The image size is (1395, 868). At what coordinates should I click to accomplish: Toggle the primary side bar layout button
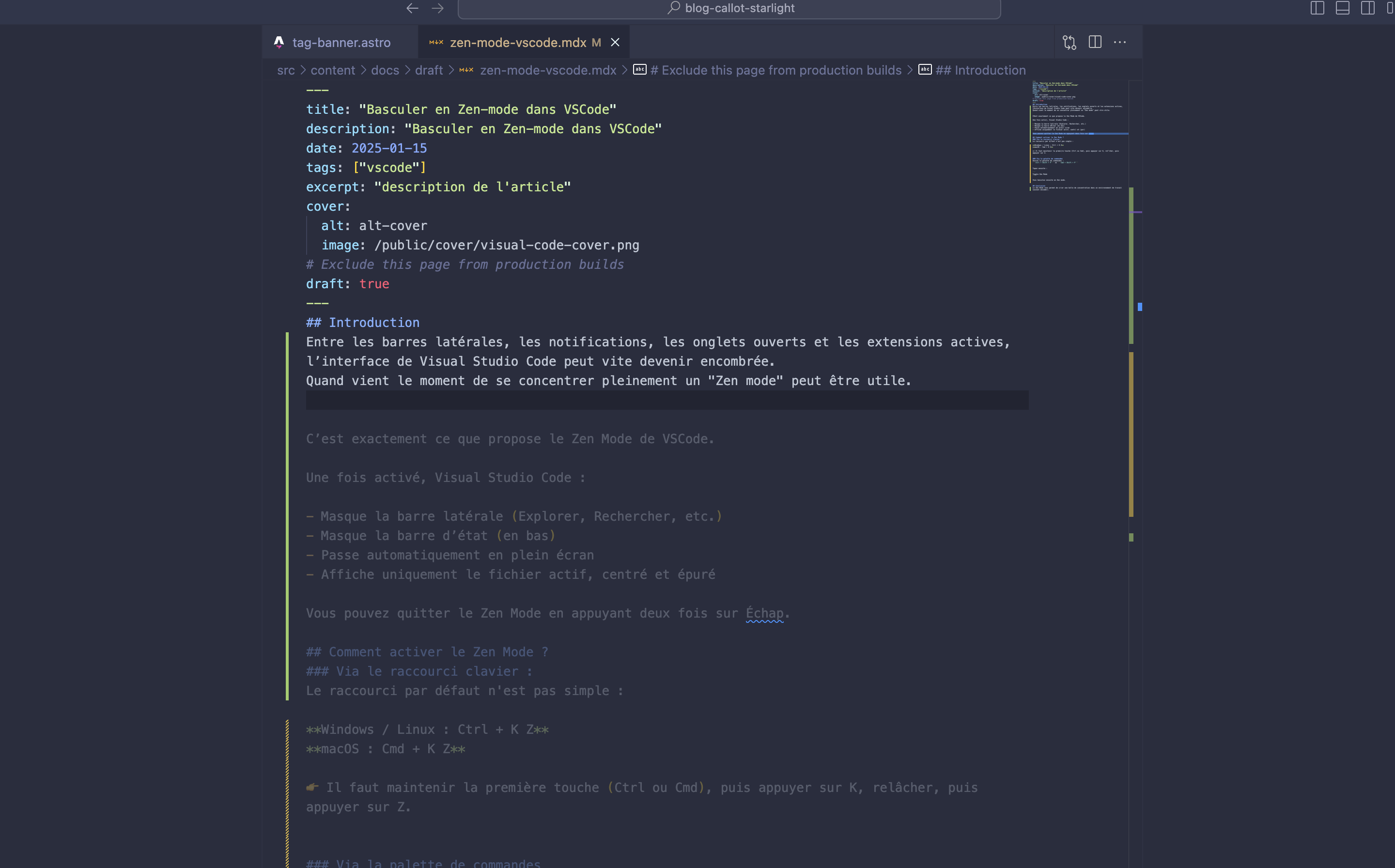(x=1317, y=8)
